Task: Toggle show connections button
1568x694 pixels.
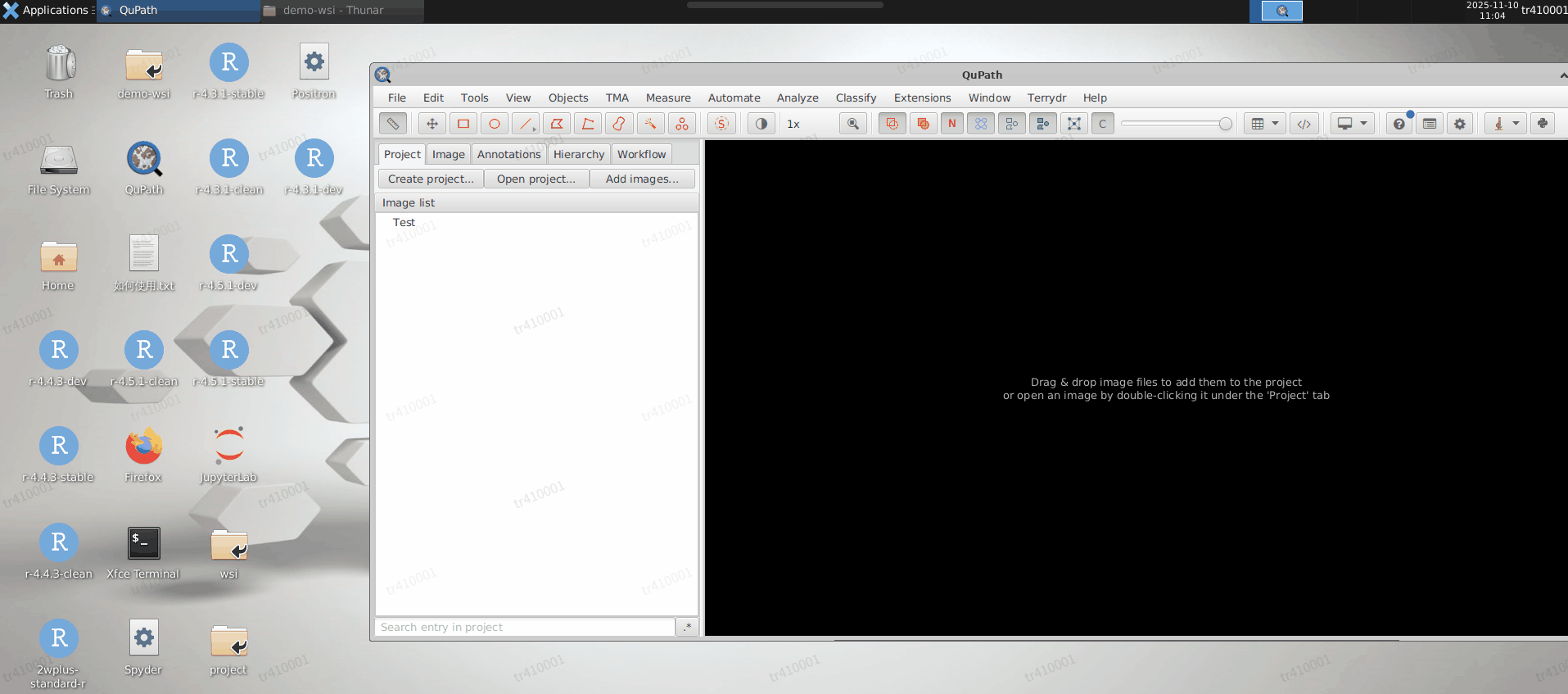Action: point(1074,124)
